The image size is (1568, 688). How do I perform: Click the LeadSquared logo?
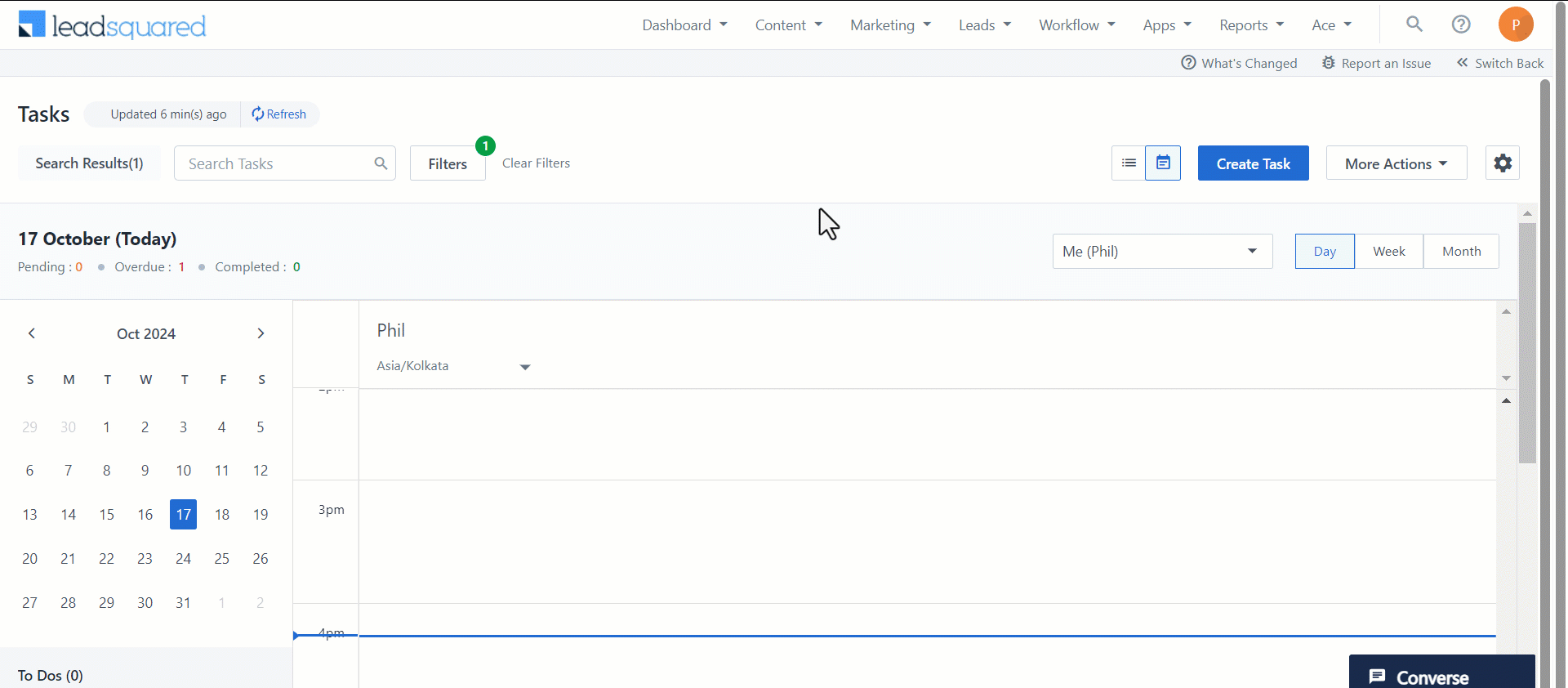click(x=112, y=25)
